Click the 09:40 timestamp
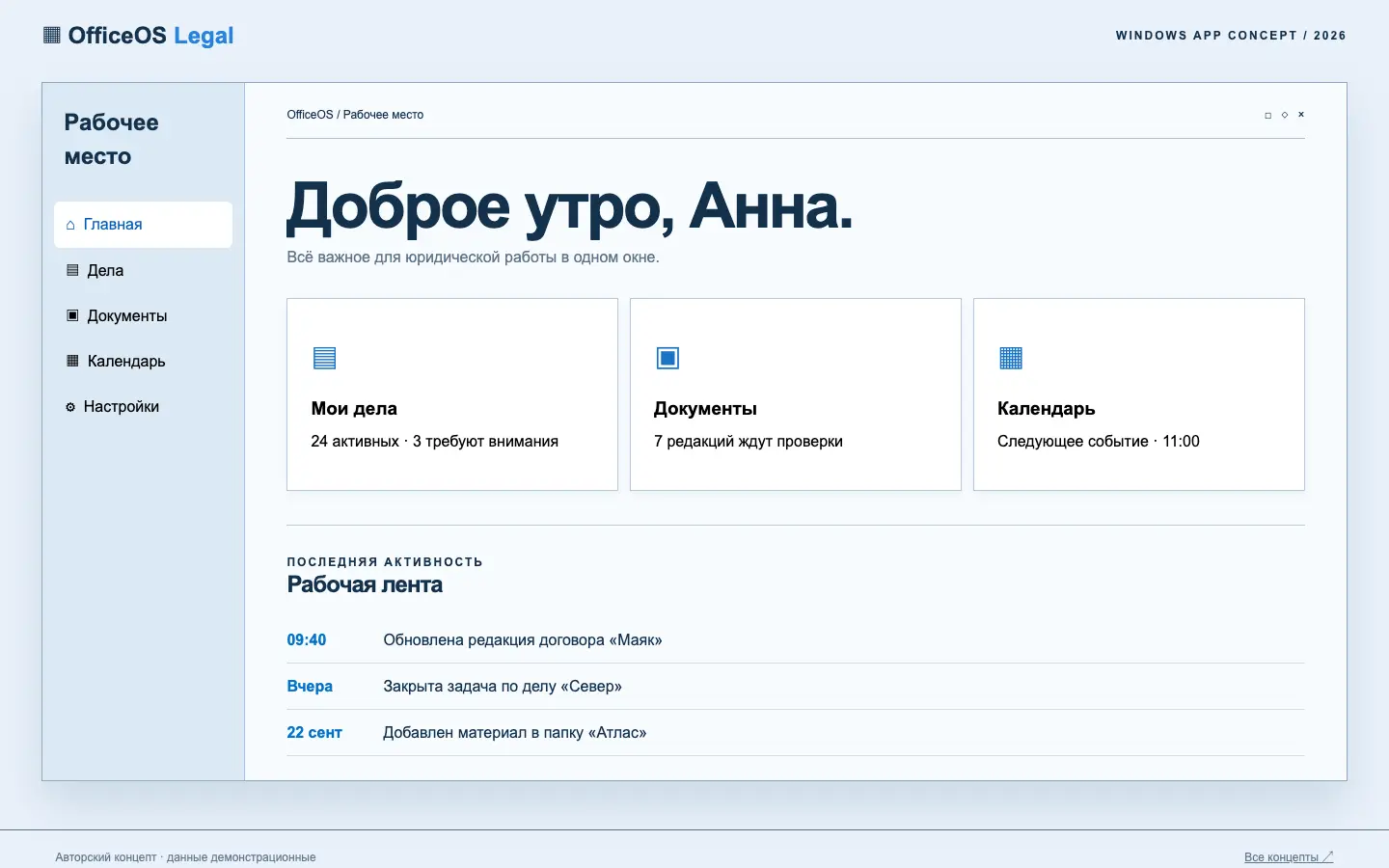 pyautogui.click(x=307, y=639)
